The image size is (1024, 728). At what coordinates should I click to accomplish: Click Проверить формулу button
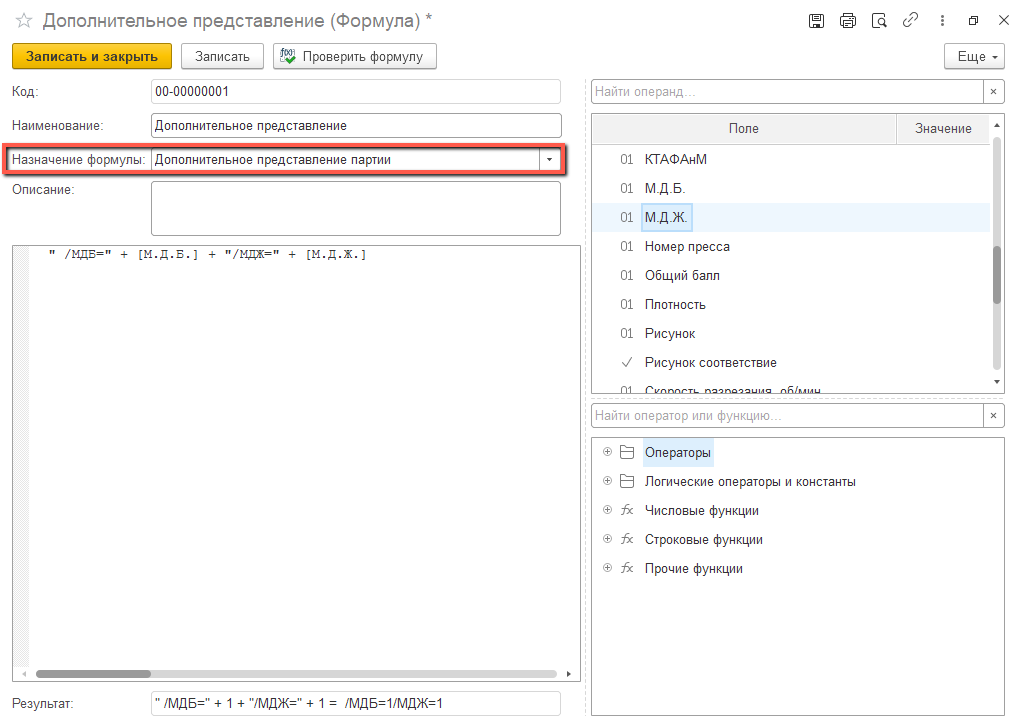point(355,57)
